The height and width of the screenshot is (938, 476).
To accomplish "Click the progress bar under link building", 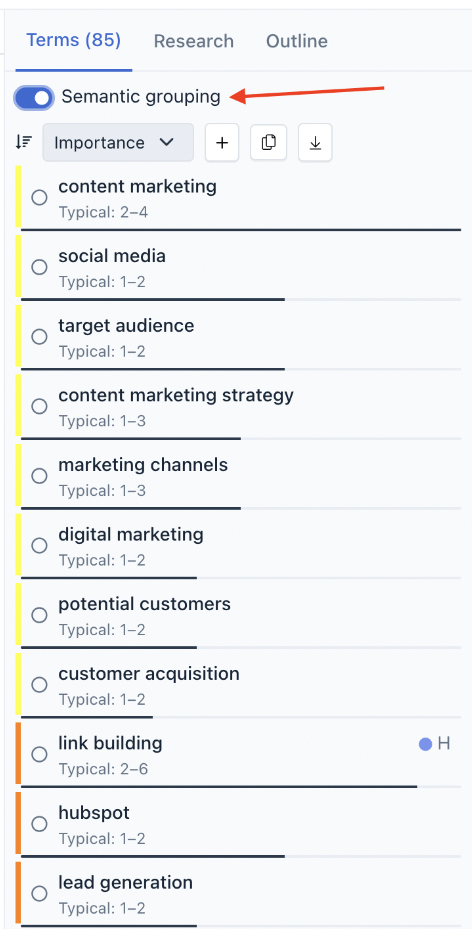I will click(241, 787).
